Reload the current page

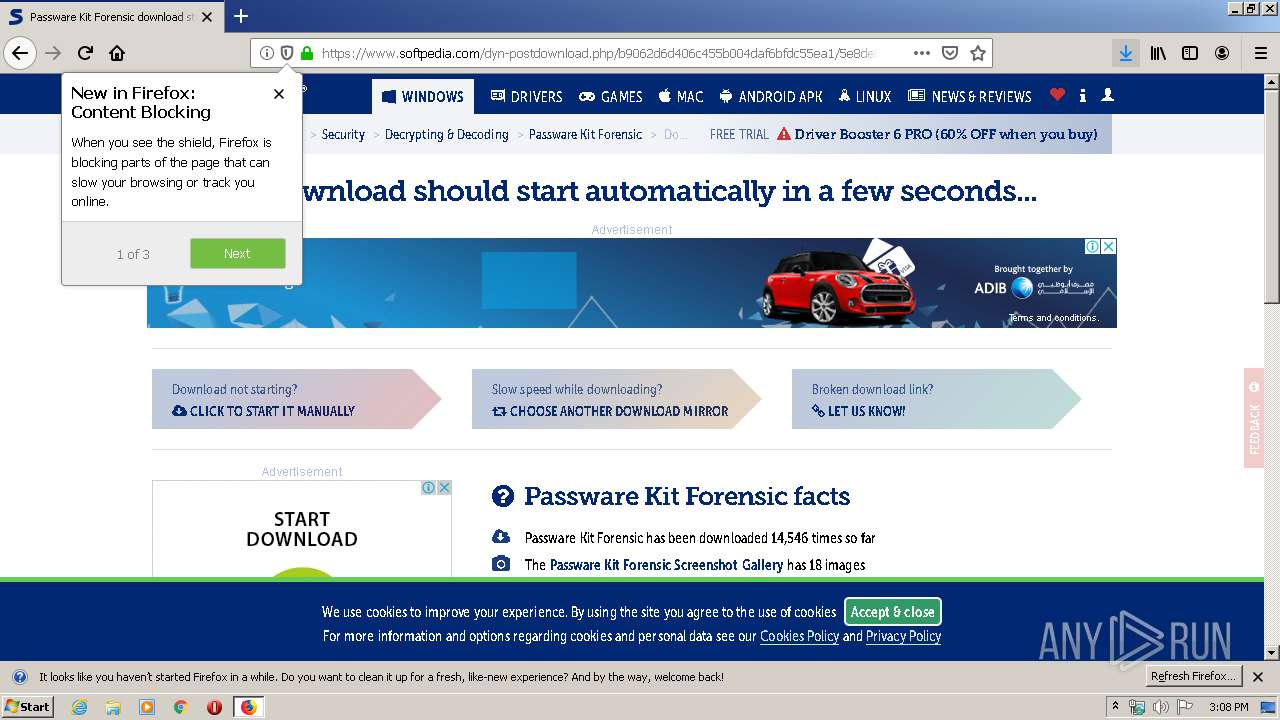point(85,53)
